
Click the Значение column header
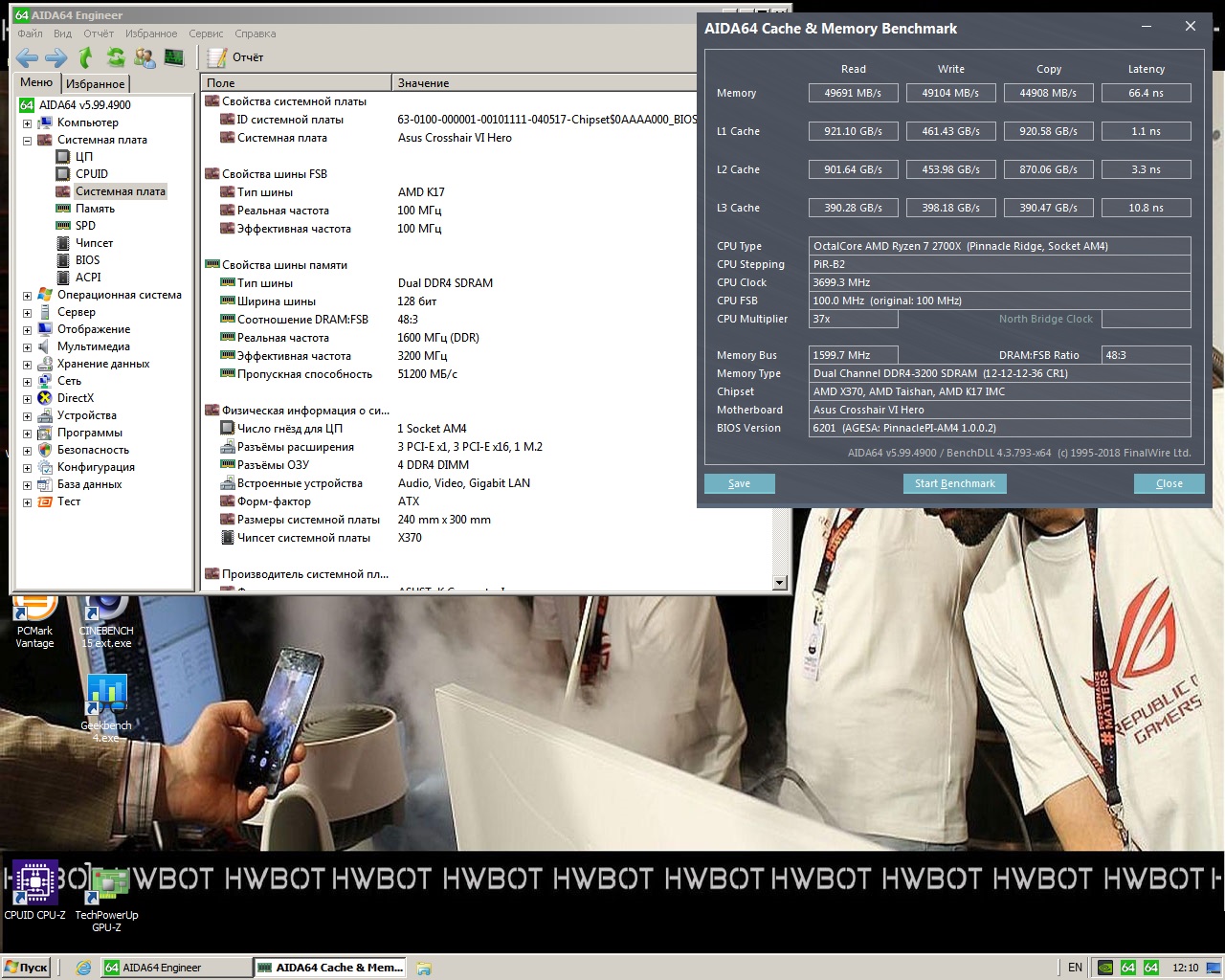pyautogui.click(x=545, y=83)
